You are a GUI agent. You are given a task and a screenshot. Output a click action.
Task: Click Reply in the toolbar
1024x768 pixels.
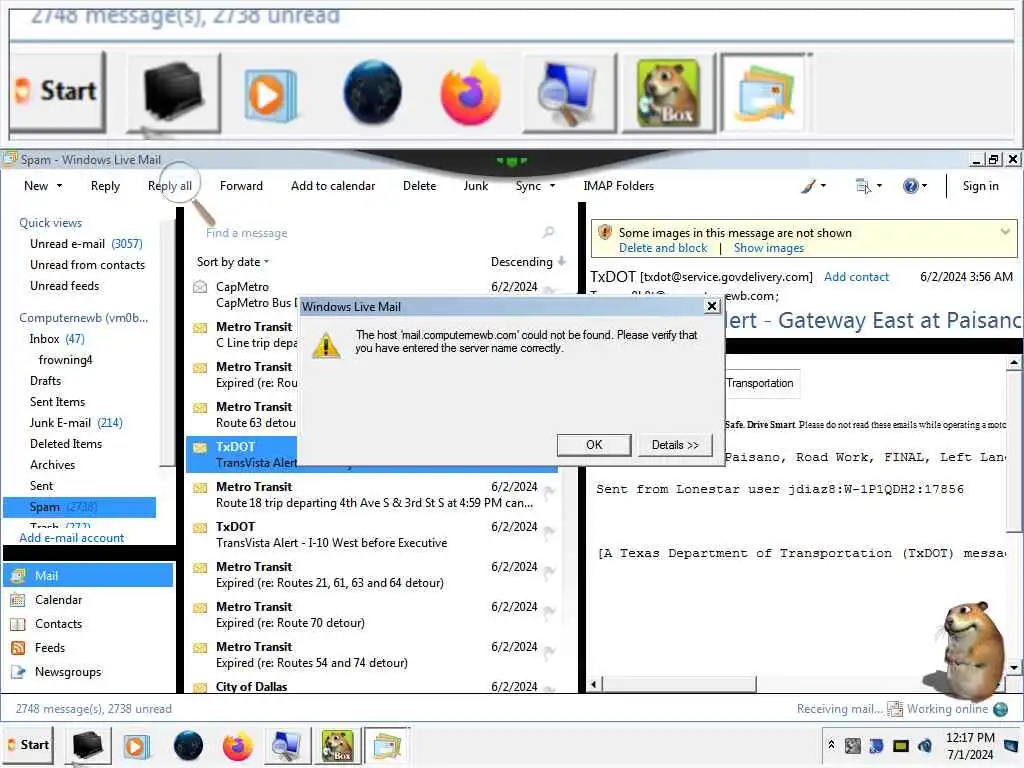pos(105,186)
